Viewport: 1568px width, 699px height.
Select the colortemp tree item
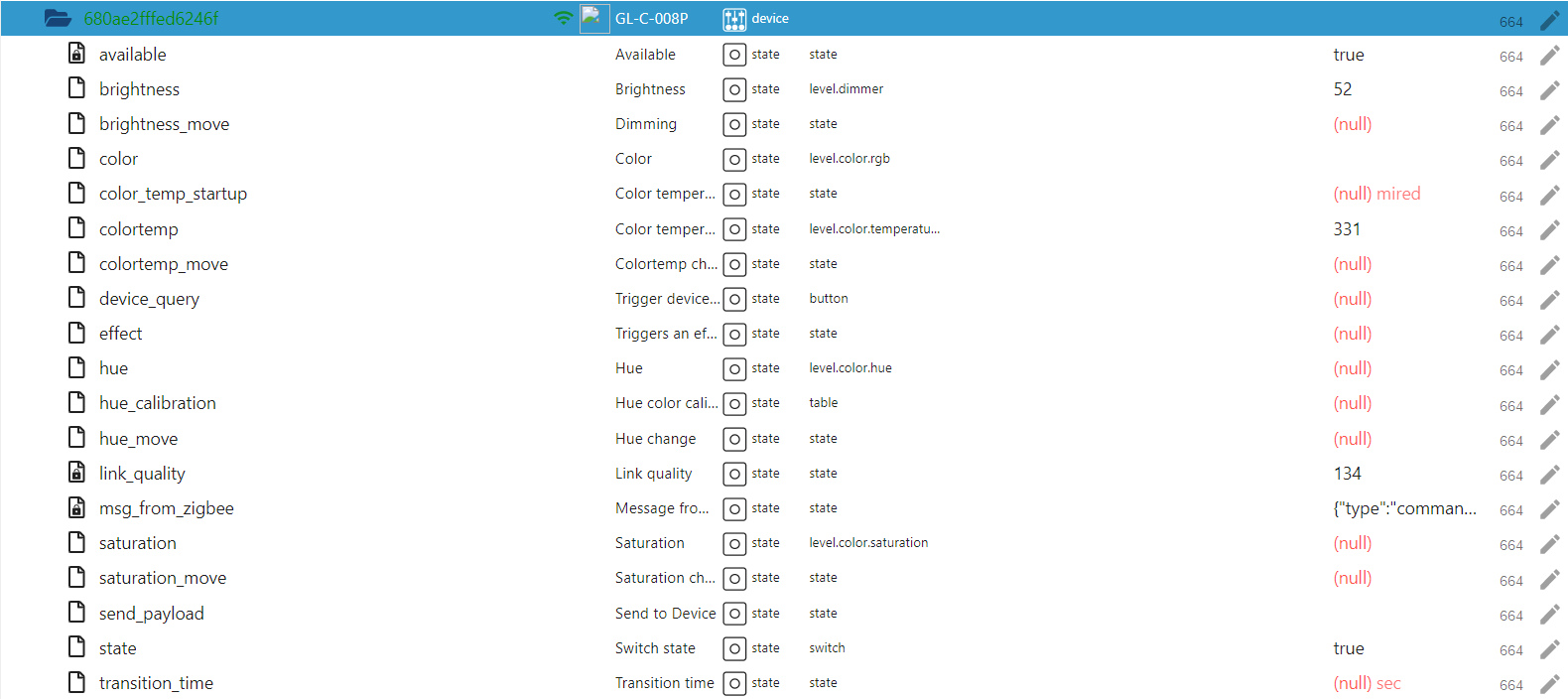pyautogui.click(x=139, y=229)
